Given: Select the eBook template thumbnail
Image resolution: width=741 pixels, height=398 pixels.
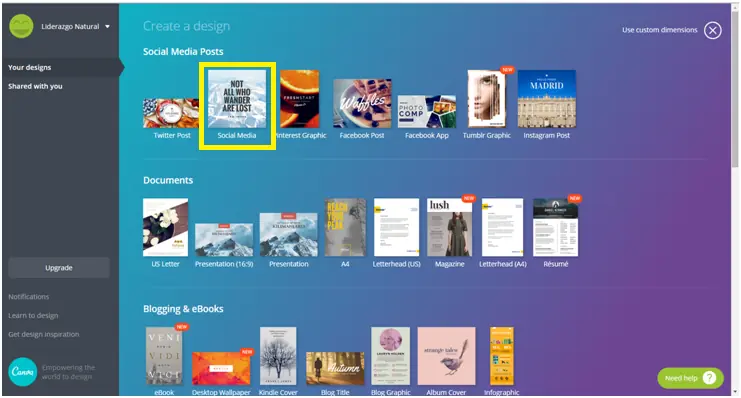Looking at the screenshot, I should point(164,356).
